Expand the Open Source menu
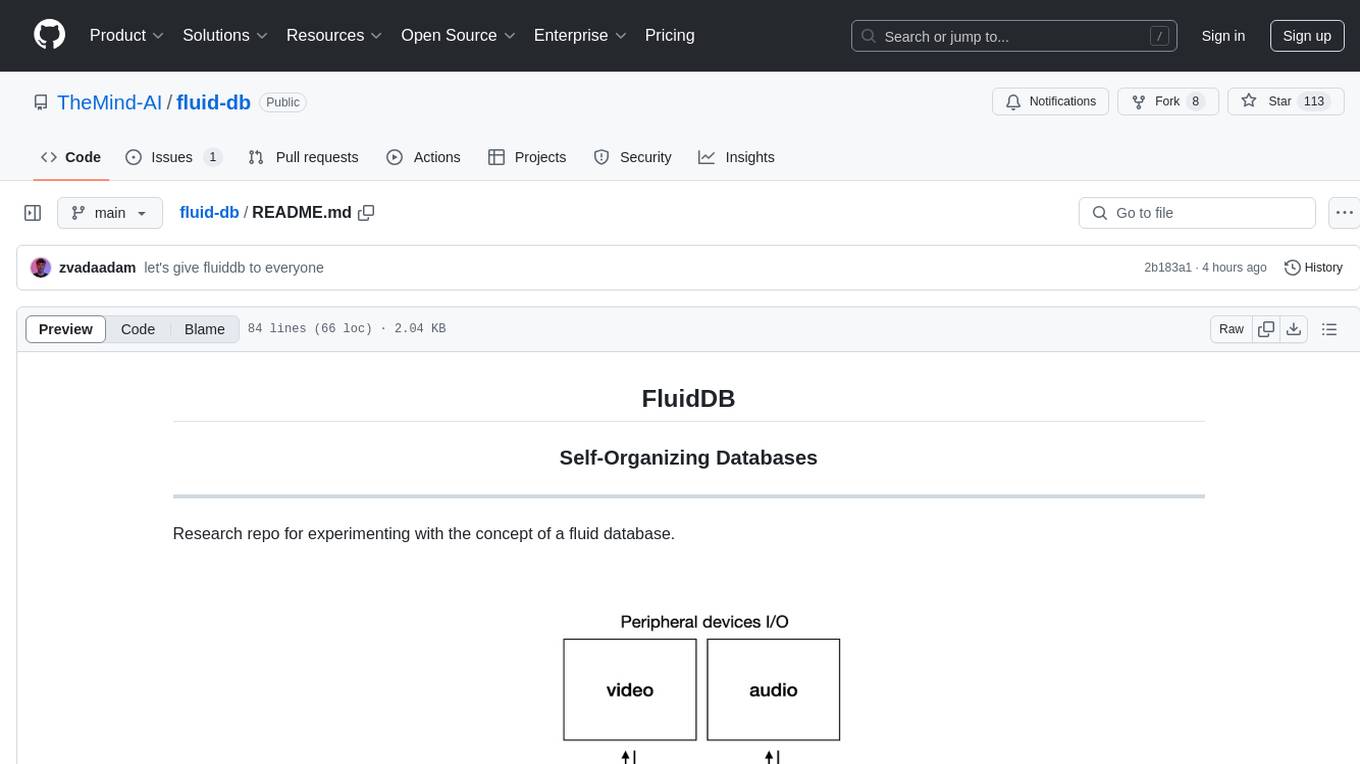This screenshot has height=764, width=1360. pos(458,35)
